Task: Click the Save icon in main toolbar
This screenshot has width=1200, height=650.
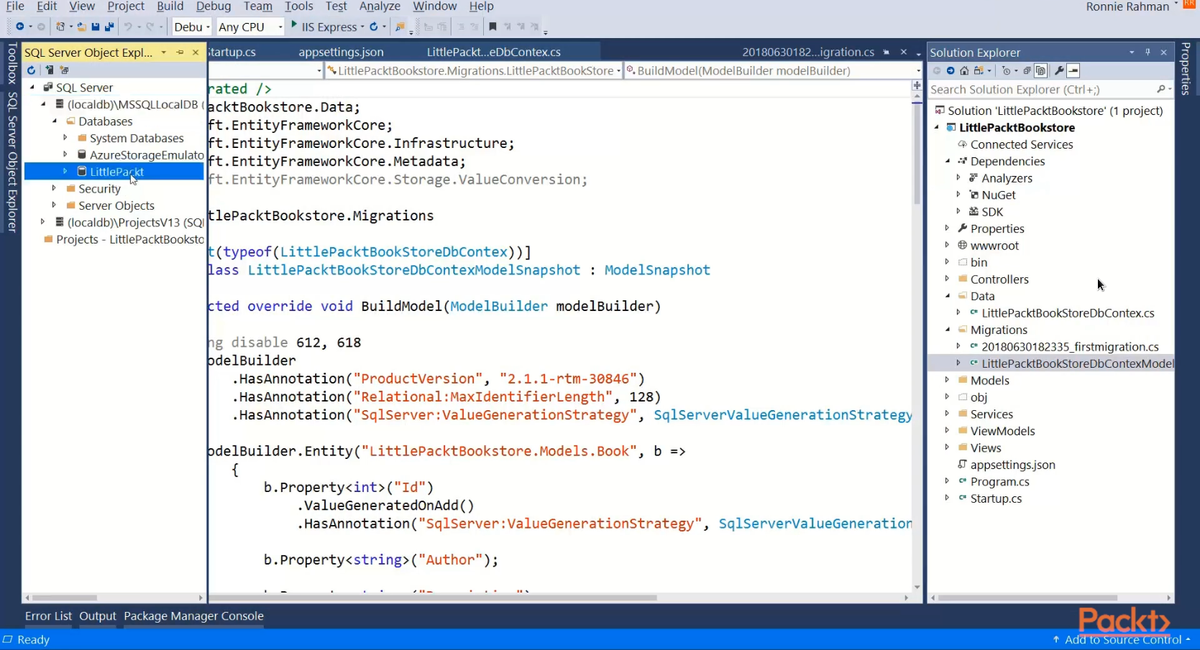Action: (95, 26)
